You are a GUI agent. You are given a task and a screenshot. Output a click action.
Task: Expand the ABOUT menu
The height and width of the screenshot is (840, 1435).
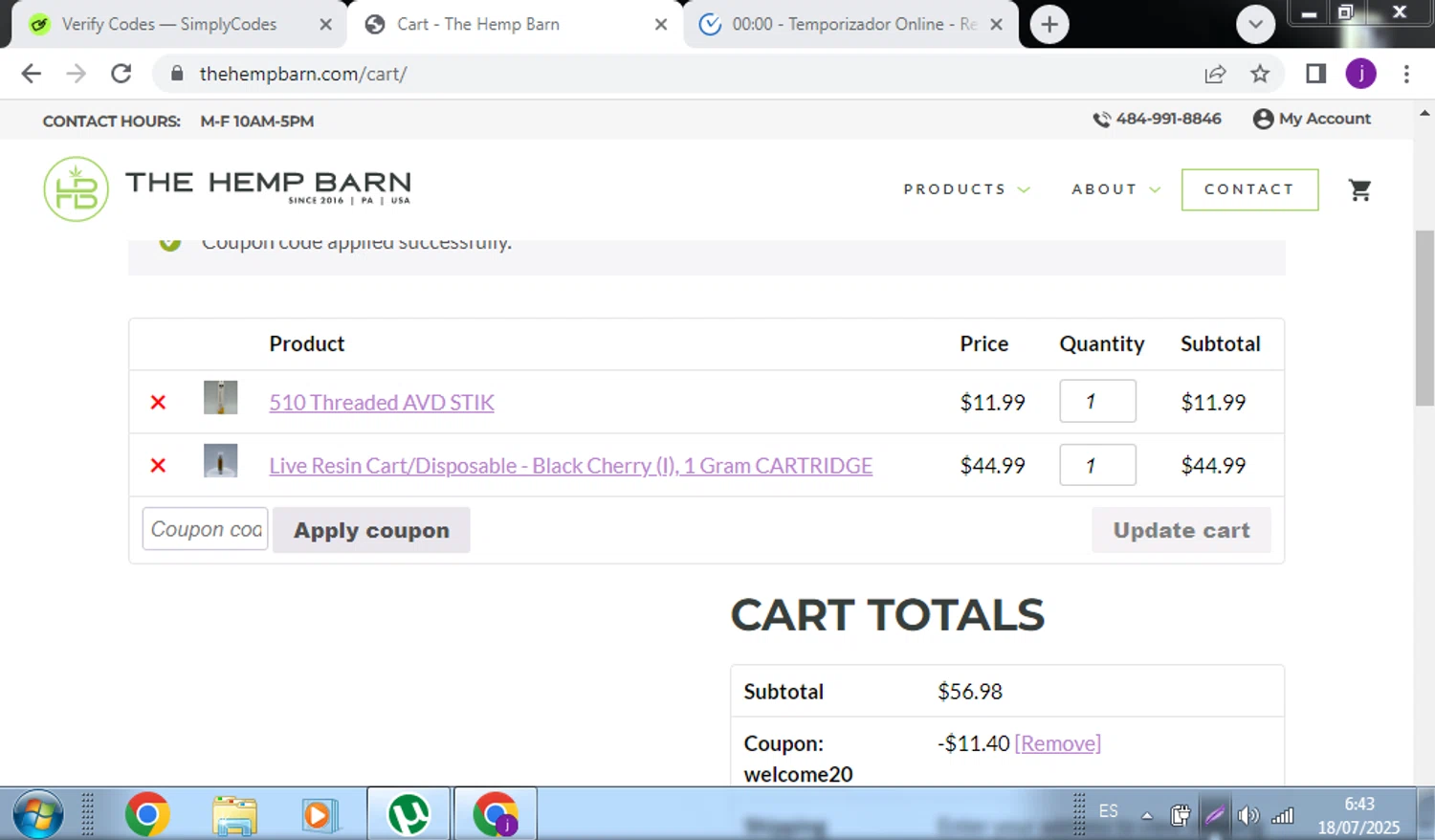[1115, 189]
